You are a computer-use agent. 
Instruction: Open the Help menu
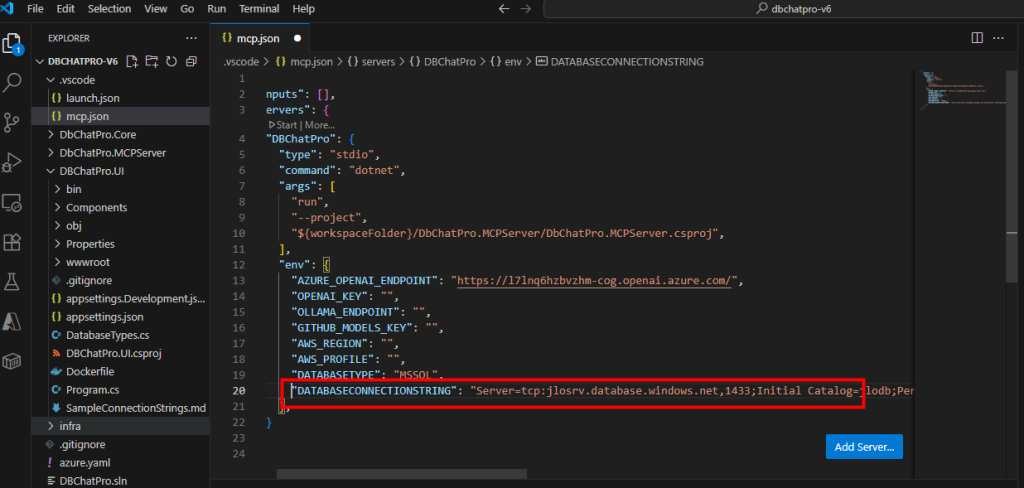pos(304,9)
